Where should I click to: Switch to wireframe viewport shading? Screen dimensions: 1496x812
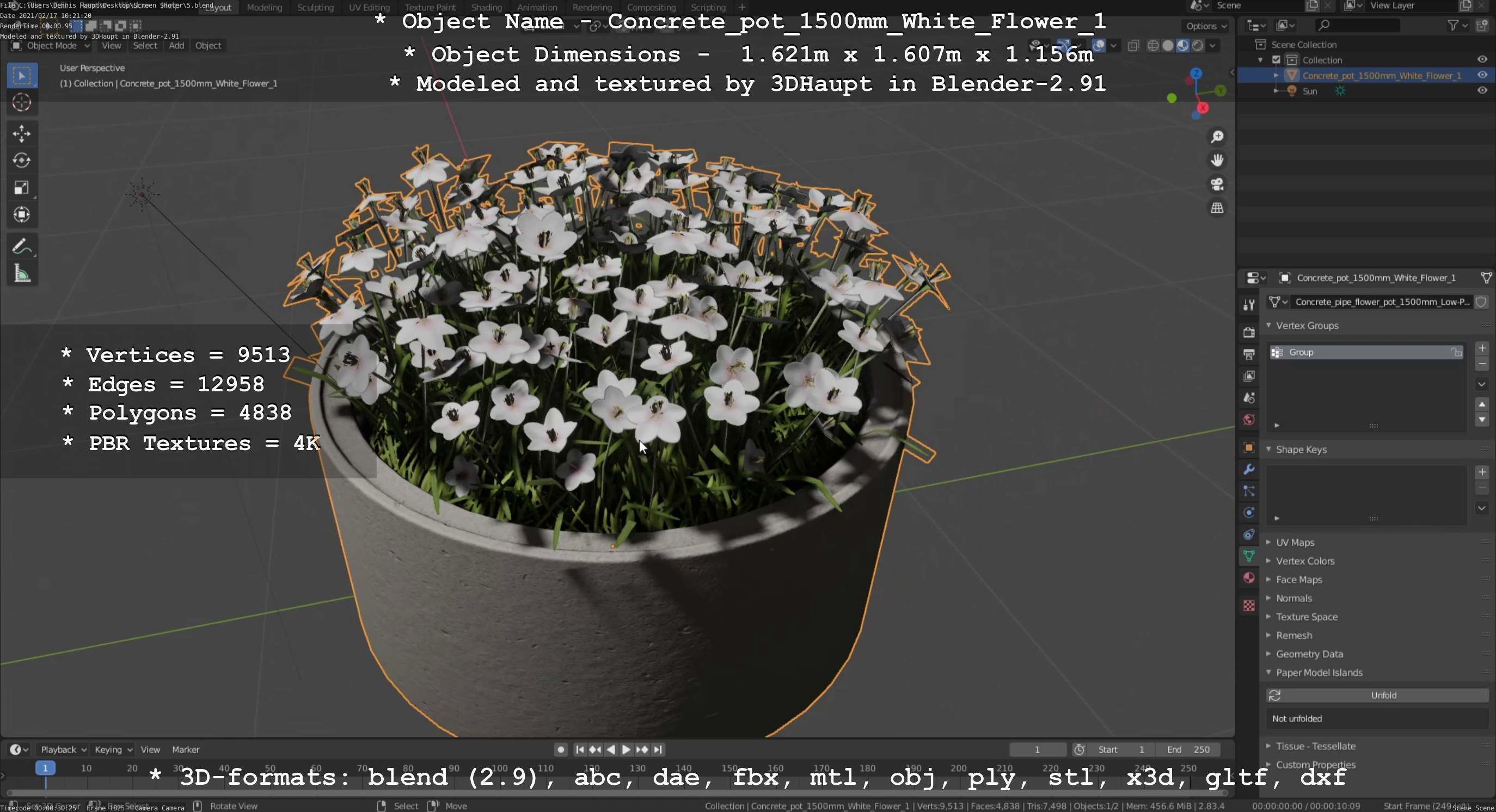point(1154,46)
